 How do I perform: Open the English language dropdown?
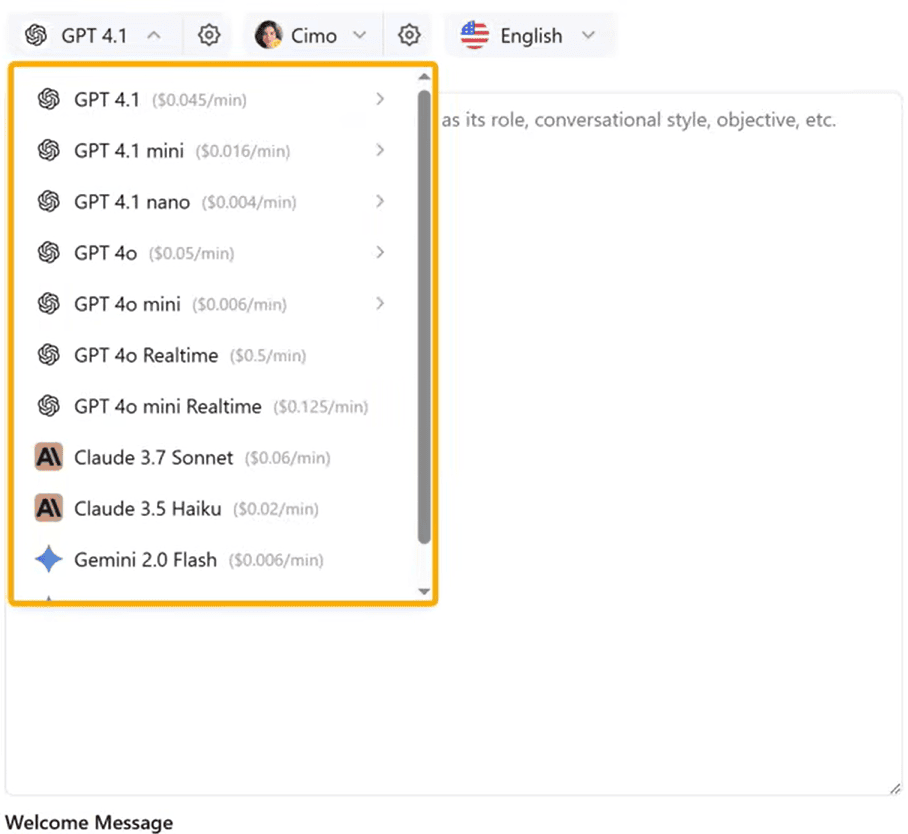coord(588,36)
